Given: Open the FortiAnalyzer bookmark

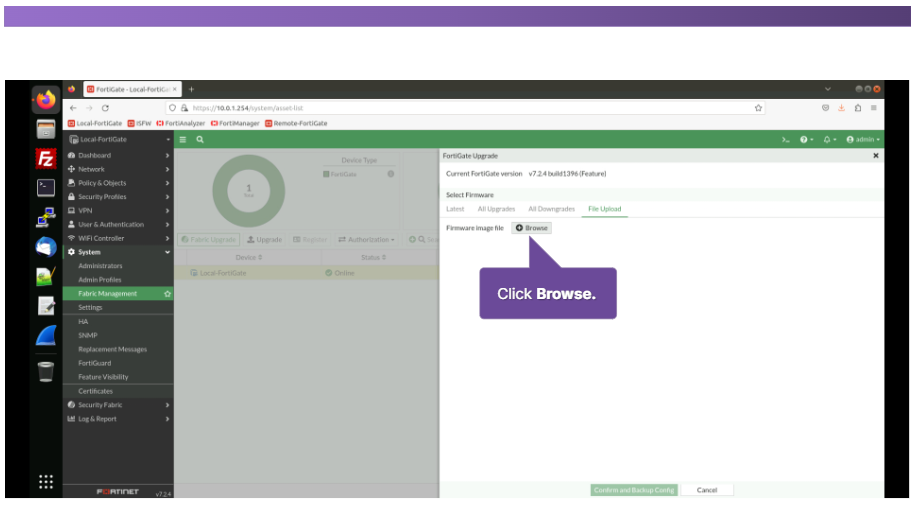Looking at the screenshot, I should [x=180, y=123].
